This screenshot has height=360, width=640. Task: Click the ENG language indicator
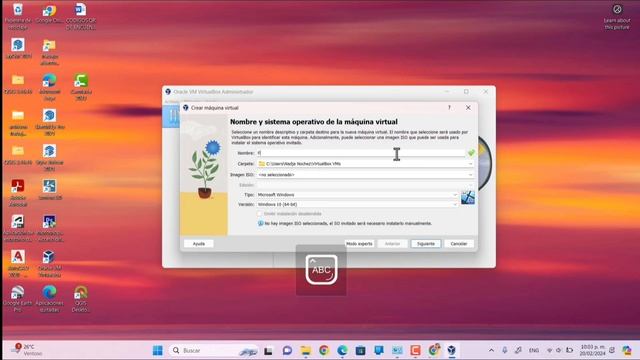coord(534,350)
